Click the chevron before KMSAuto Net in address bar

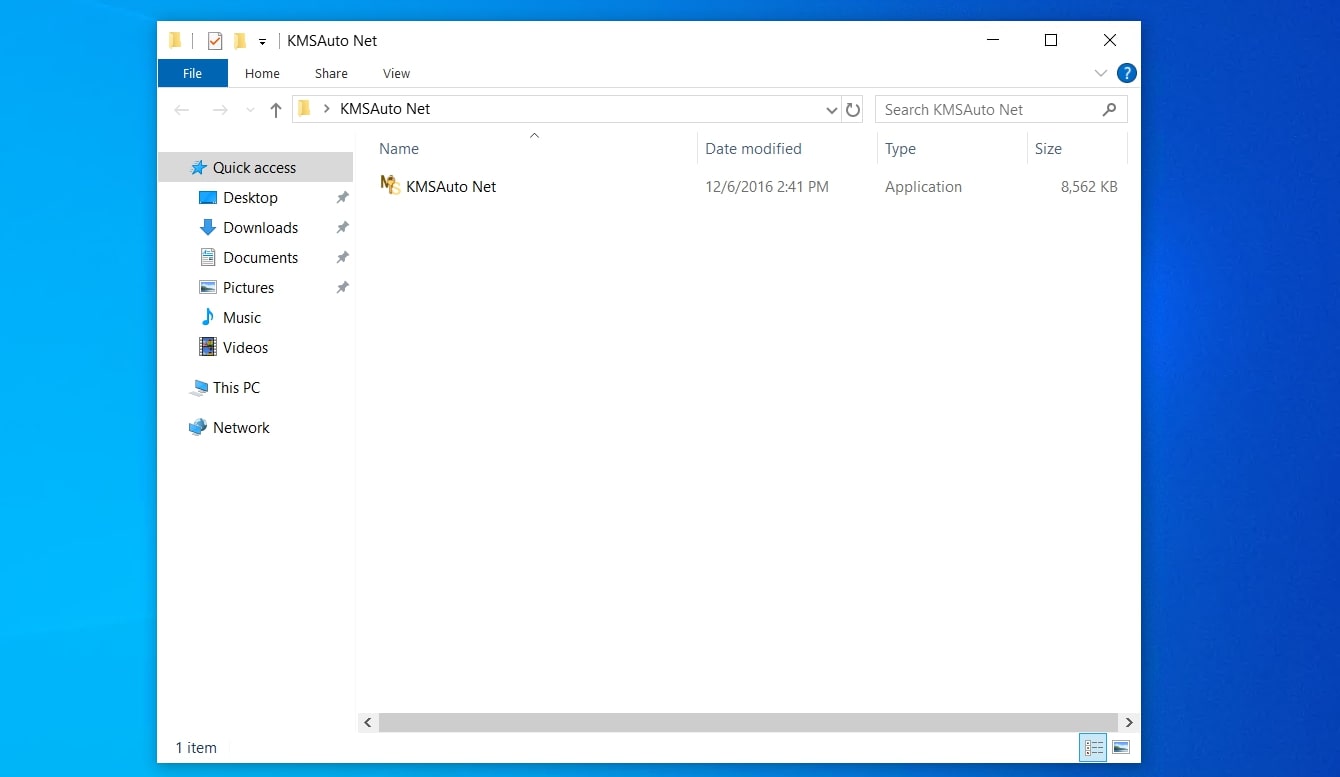[327, 109]
